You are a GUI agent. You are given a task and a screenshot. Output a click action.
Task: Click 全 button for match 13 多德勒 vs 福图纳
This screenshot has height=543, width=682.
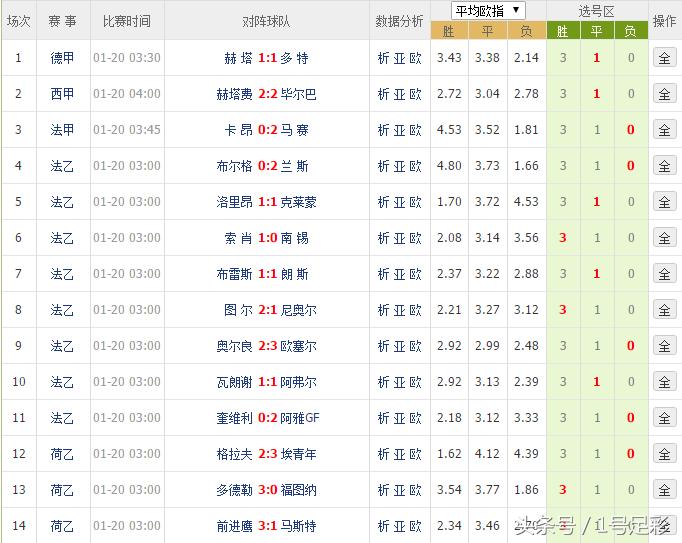(664, 490)
